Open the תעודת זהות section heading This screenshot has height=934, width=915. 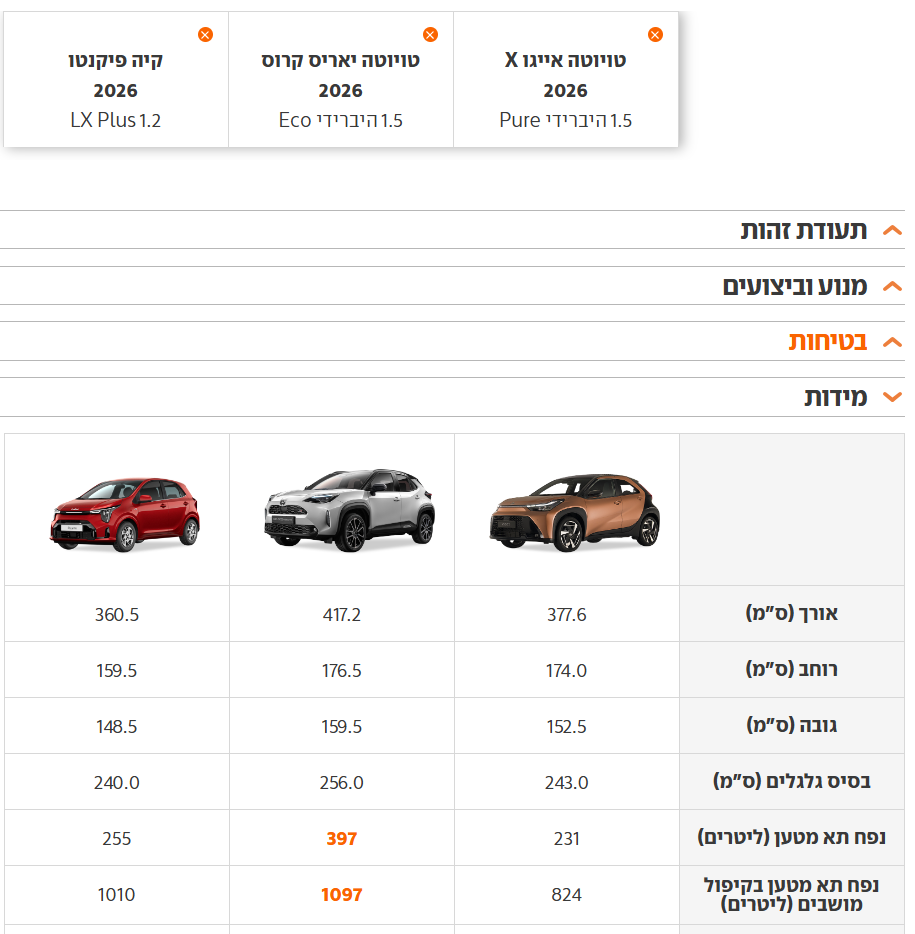[x=803, y=231]
